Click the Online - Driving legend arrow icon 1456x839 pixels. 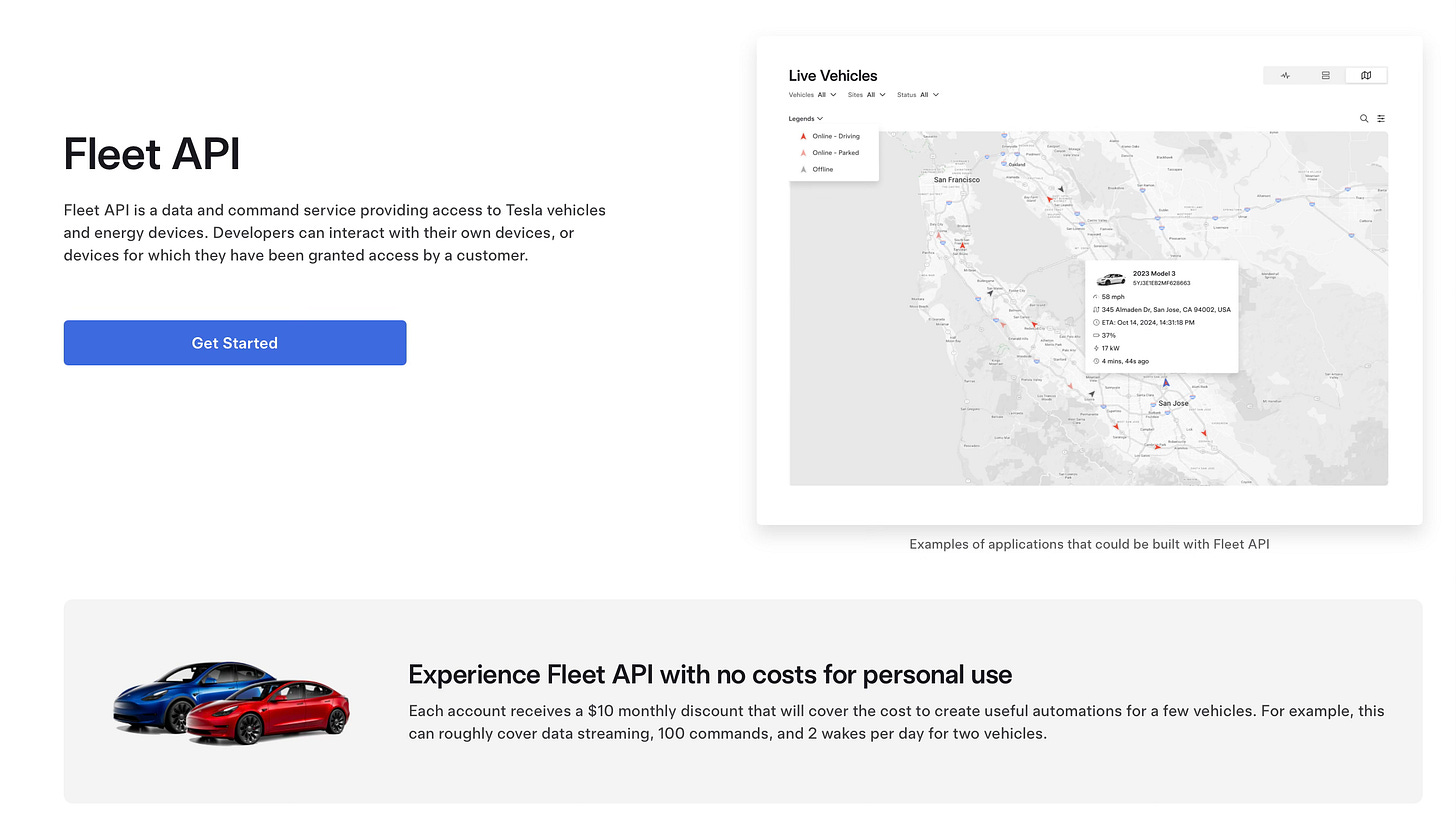pos(802,136)
